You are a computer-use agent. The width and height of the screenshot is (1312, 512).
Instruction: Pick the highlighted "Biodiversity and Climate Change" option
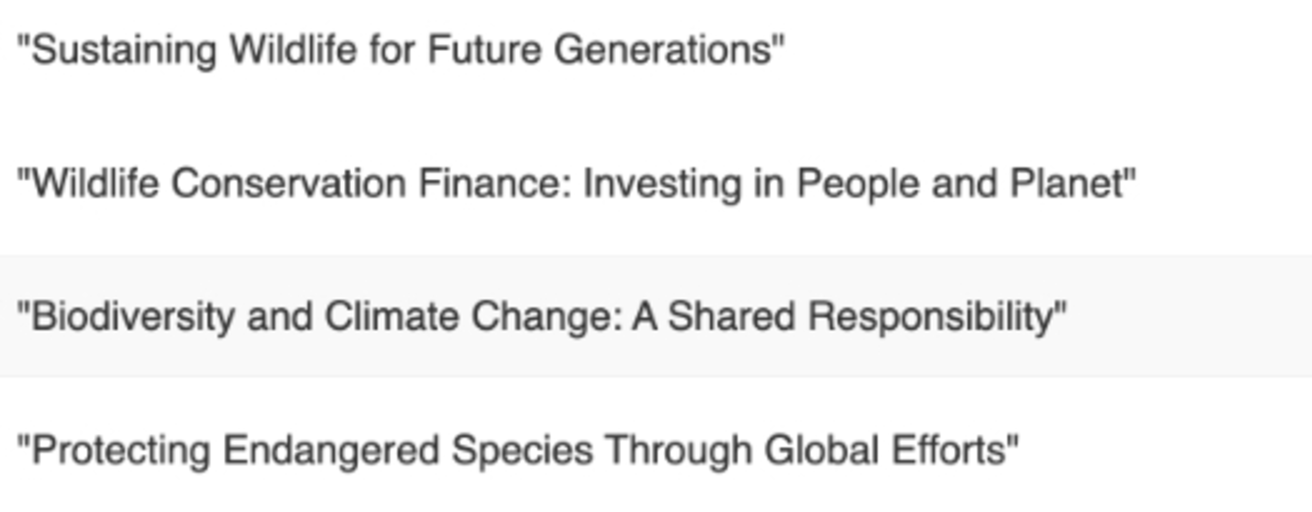click(x=656, y=316)
